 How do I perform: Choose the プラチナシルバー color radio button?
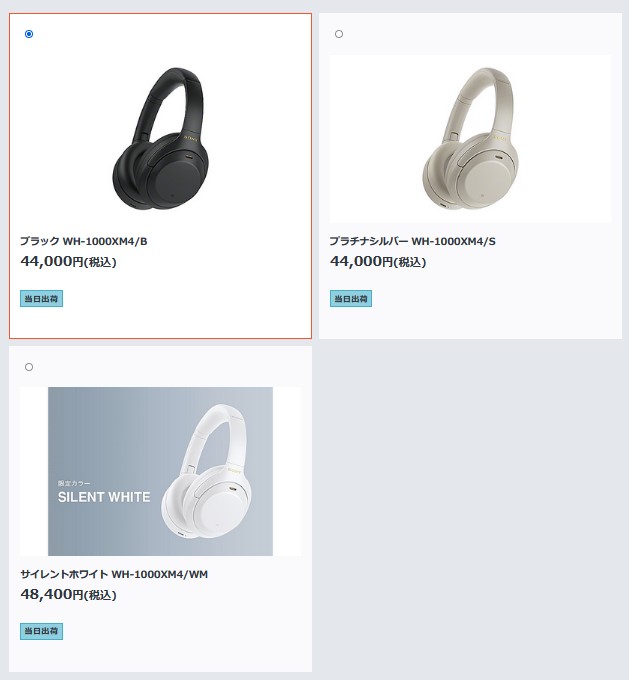339,34
